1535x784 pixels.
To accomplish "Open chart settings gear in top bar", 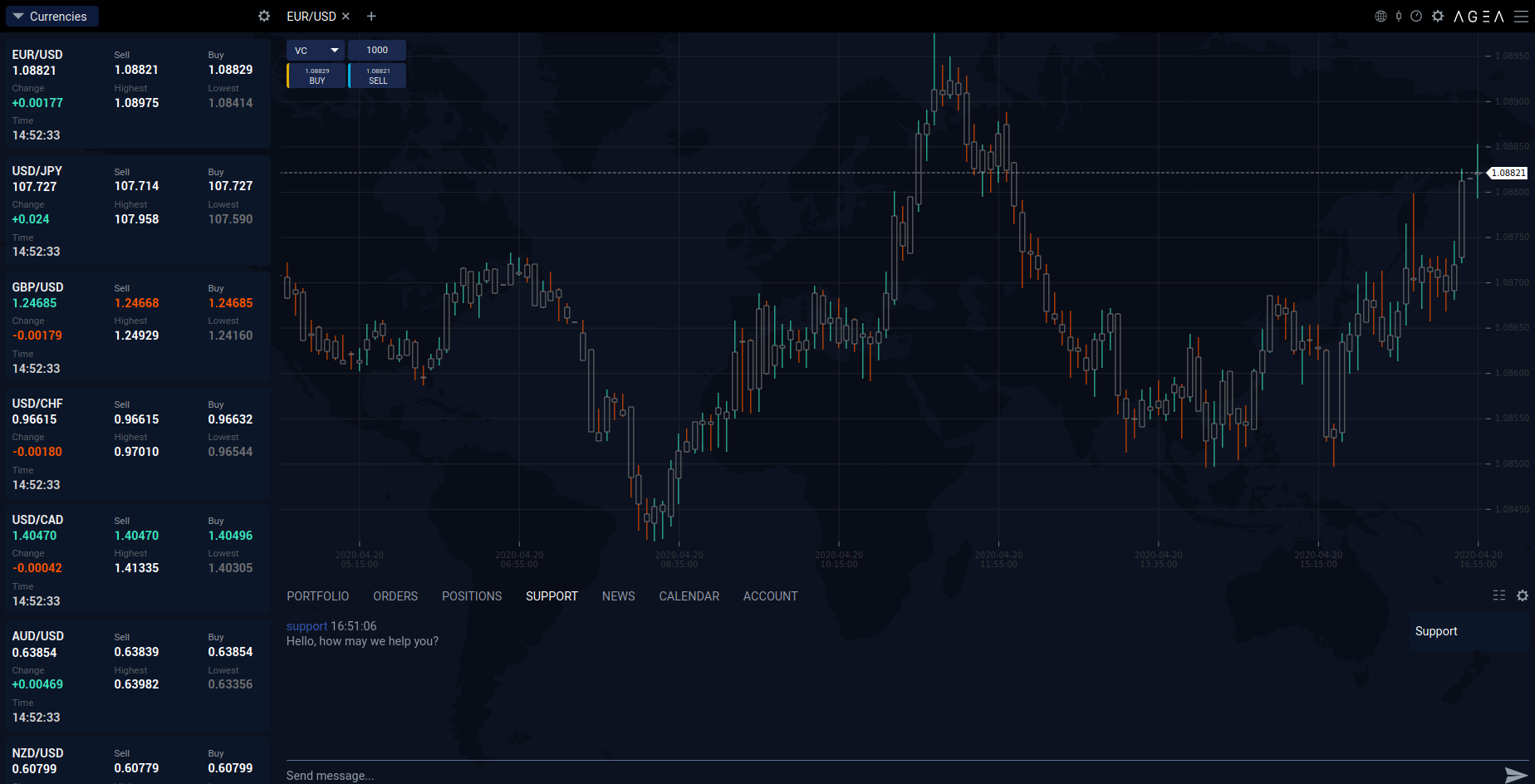I will [x=1438, y=17].
